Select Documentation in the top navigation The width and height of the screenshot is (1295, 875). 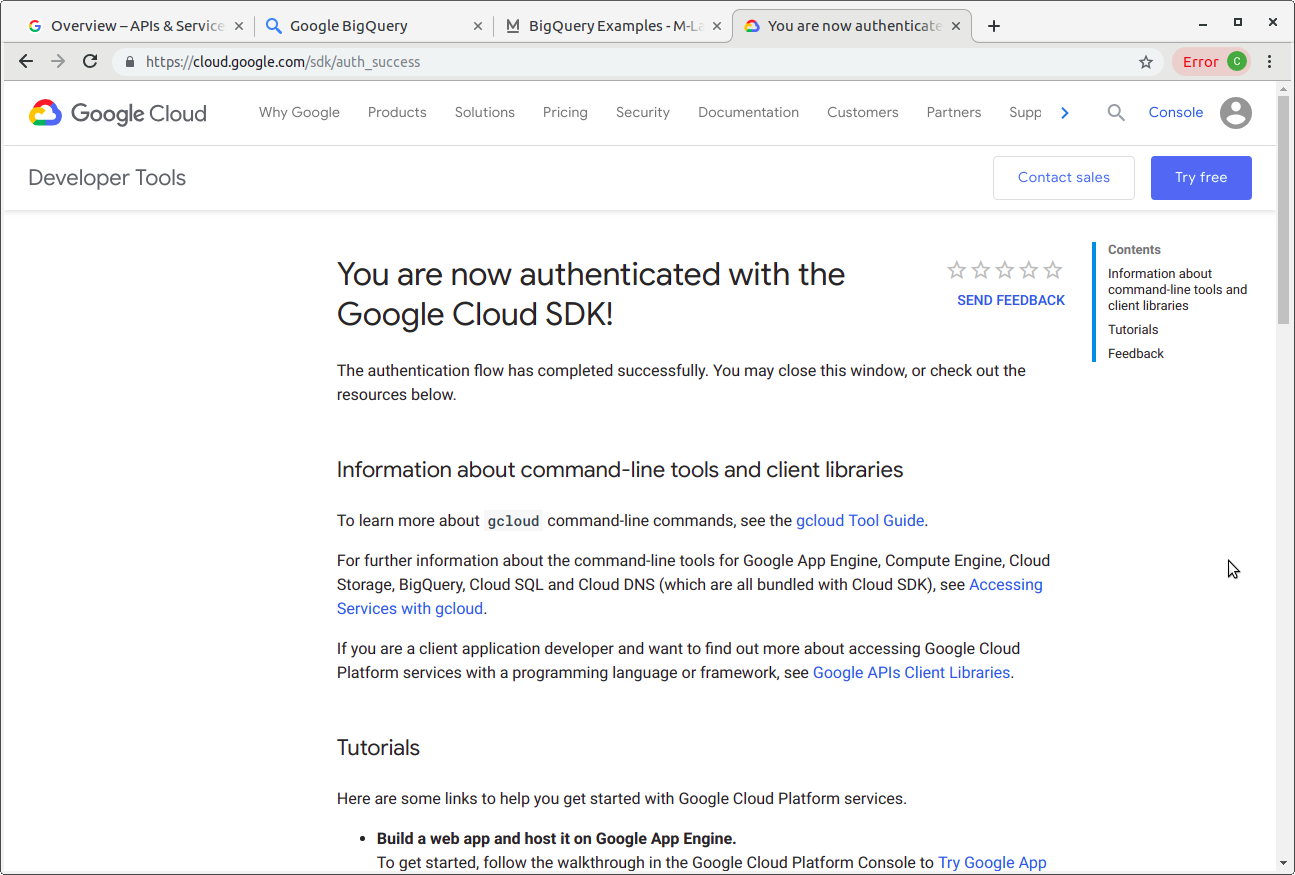pos(748,112)
